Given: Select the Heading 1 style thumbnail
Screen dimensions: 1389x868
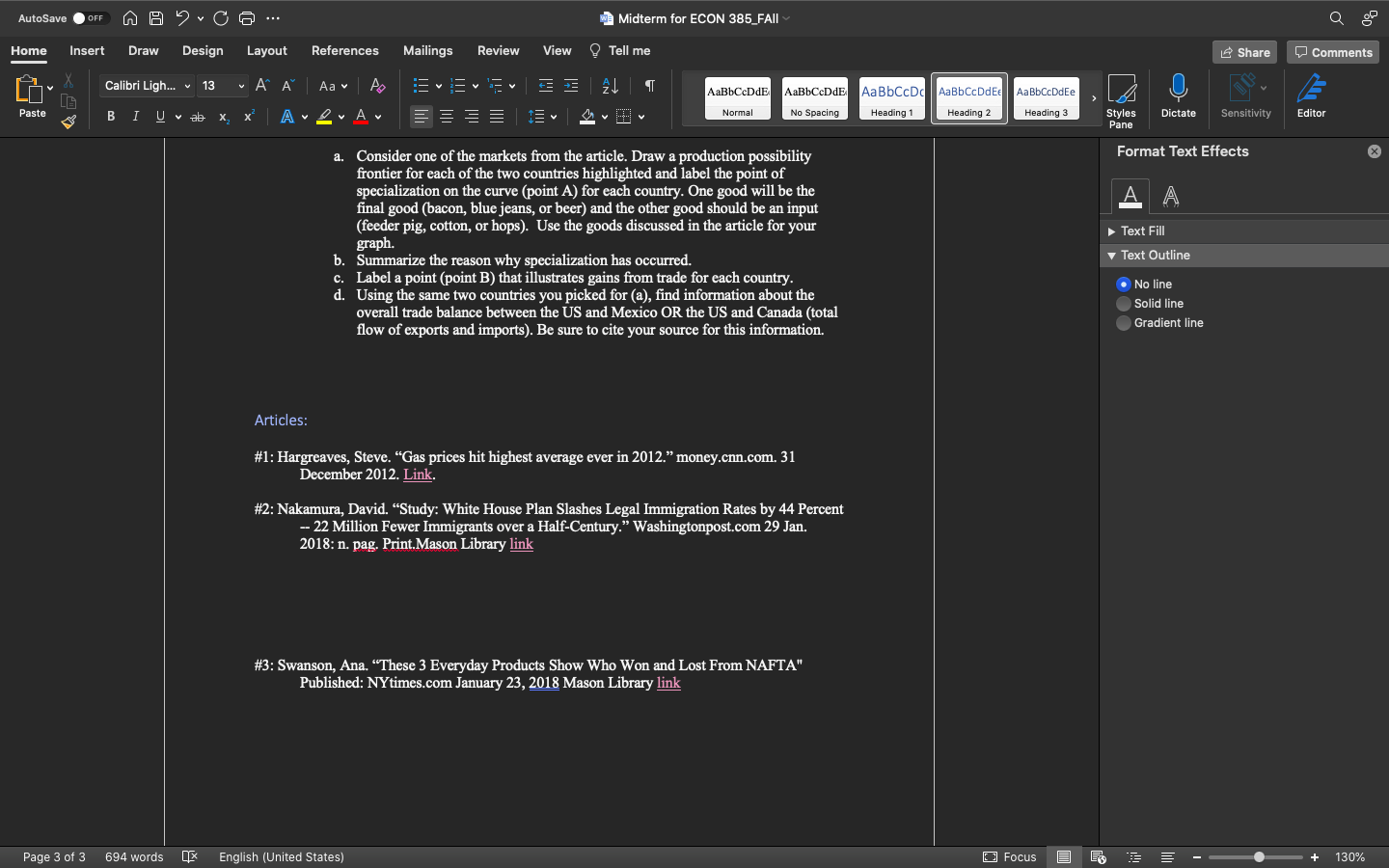Looking at the screenshot, I should point(891,98).
